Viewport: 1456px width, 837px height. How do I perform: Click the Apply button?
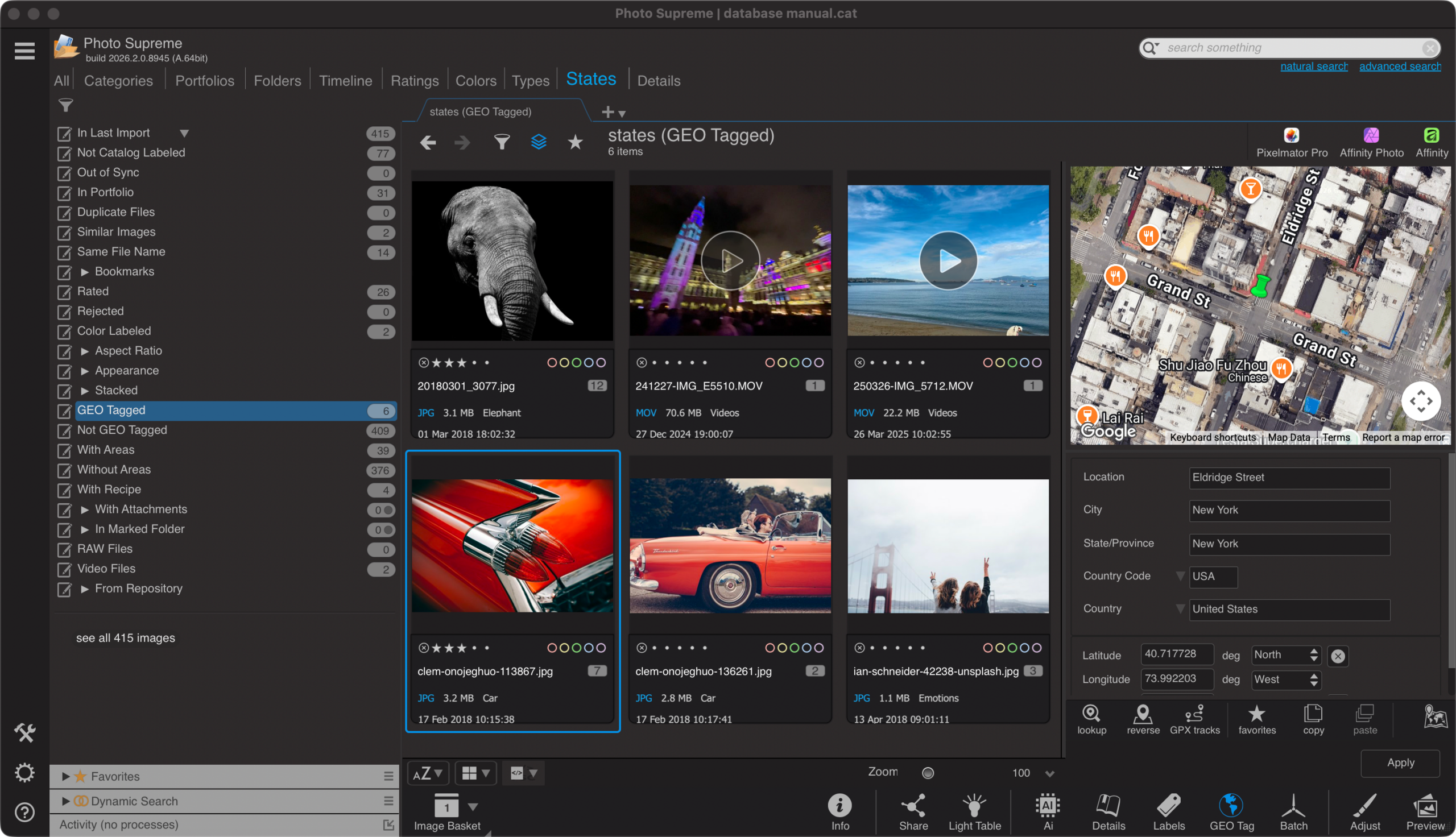[x=1400, y=763]
